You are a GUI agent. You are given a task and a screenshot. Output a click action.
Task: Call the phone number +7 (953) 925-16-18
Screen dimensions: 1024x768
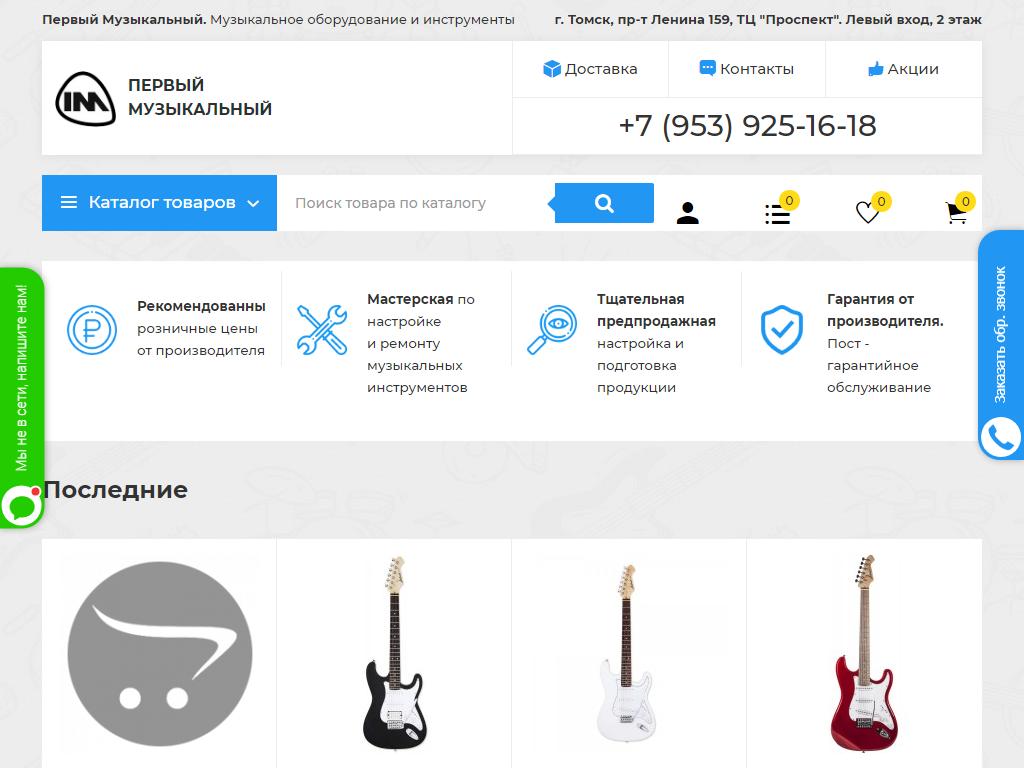pyautogui.click(x=747, y=126)
